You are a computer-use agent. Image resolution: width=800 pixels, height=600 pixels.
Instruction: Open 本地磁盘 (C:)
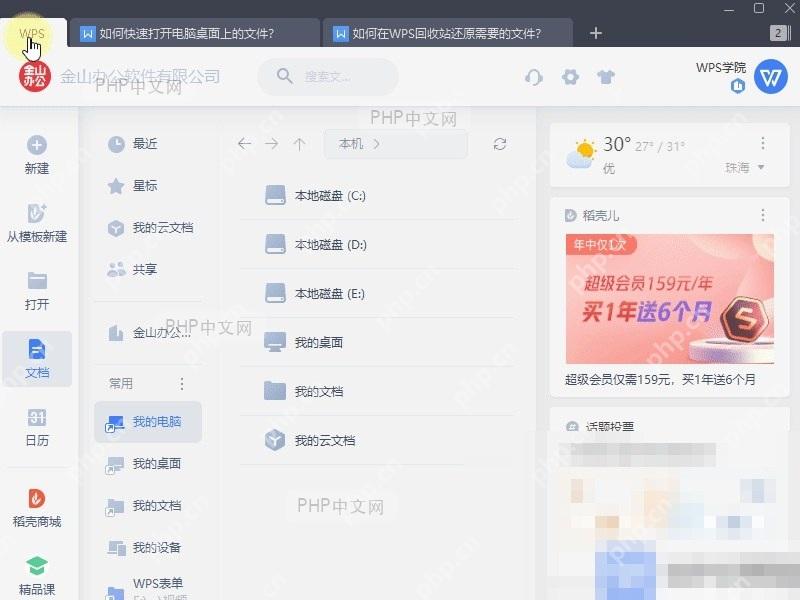point(379,196)
